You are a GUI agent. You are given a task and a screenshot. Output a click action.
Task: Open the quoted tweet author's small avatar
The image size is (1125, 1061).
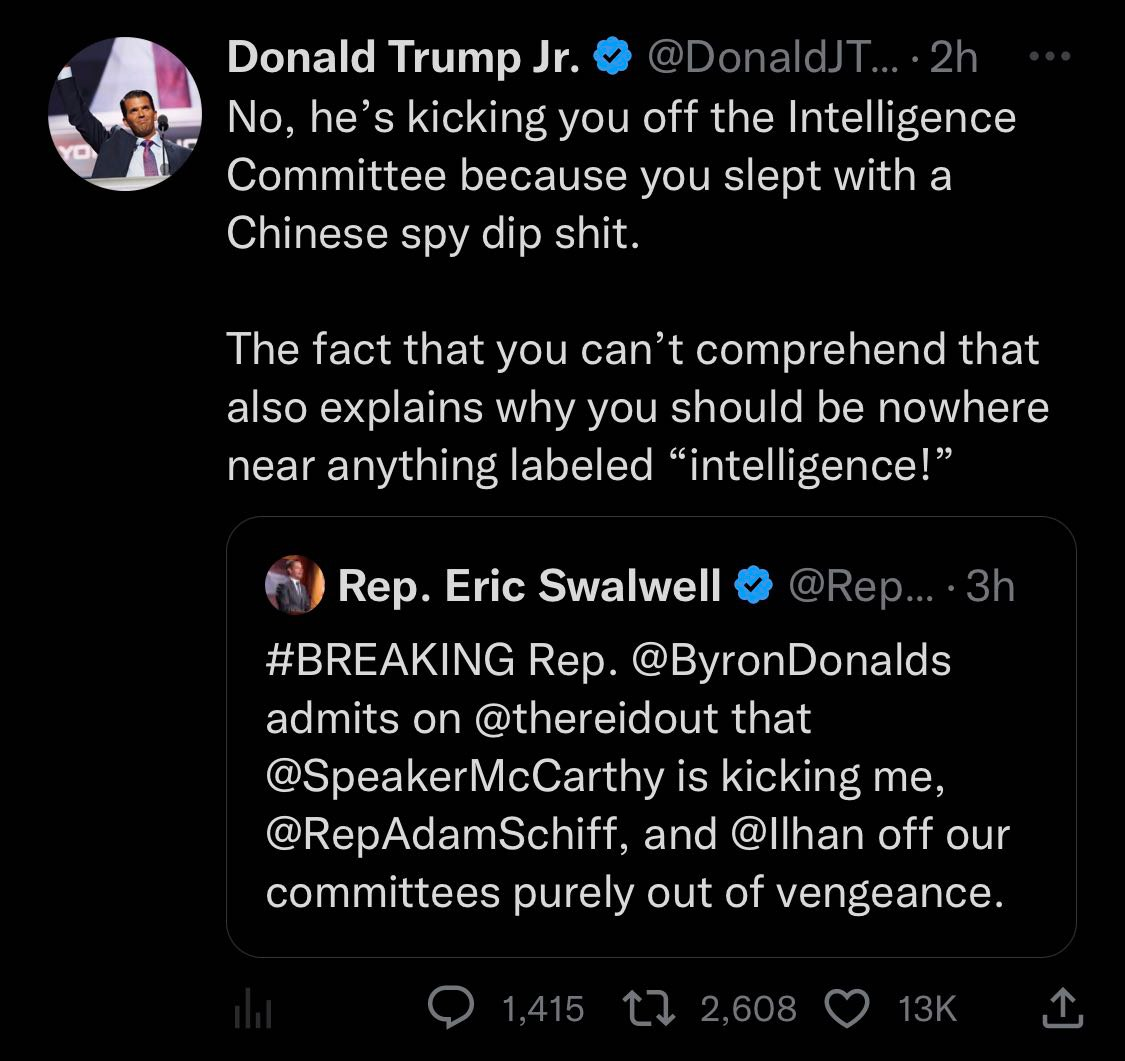295,586
